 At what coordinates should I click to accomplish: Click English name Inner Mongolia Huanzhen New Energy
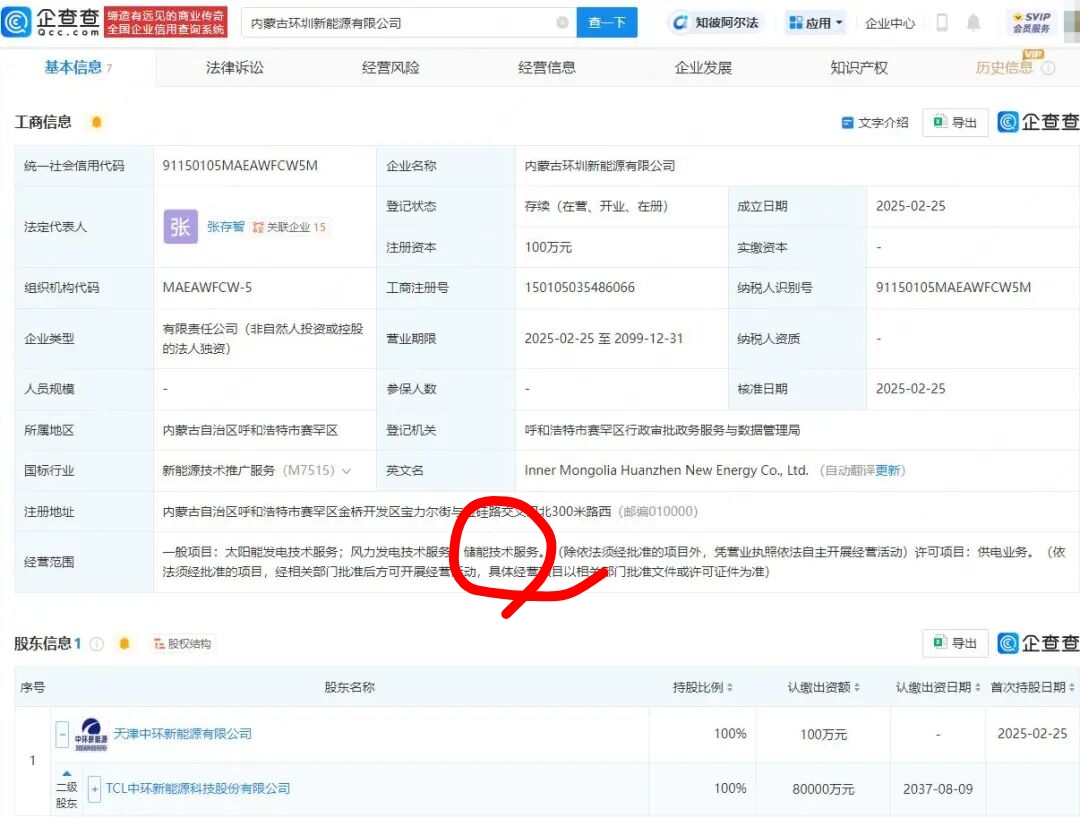666,470
